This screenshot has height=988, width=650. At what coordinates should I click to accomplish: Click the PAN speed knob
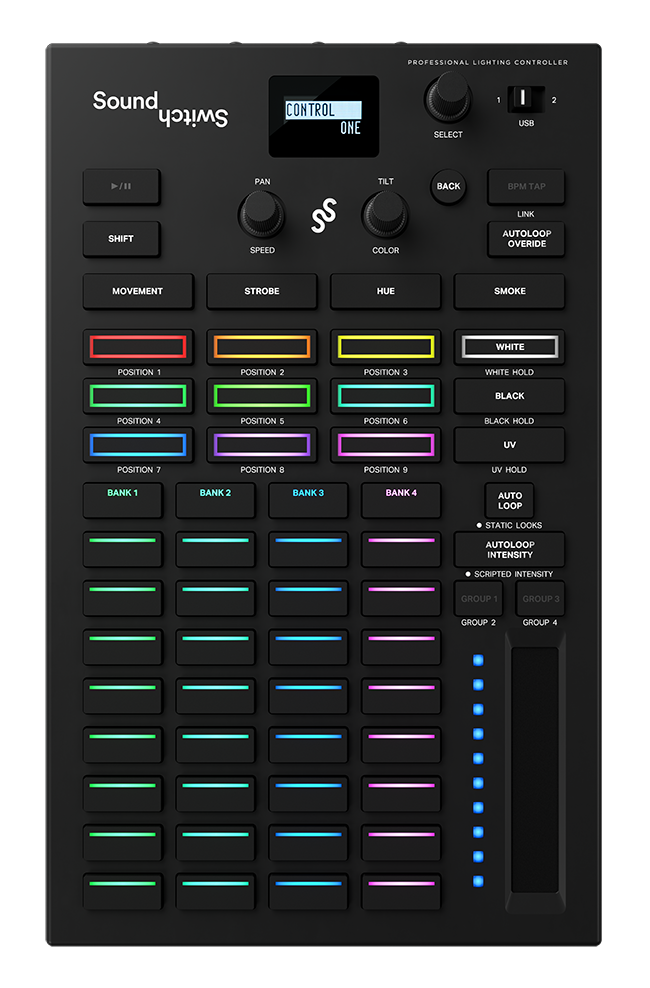point(261,214)
